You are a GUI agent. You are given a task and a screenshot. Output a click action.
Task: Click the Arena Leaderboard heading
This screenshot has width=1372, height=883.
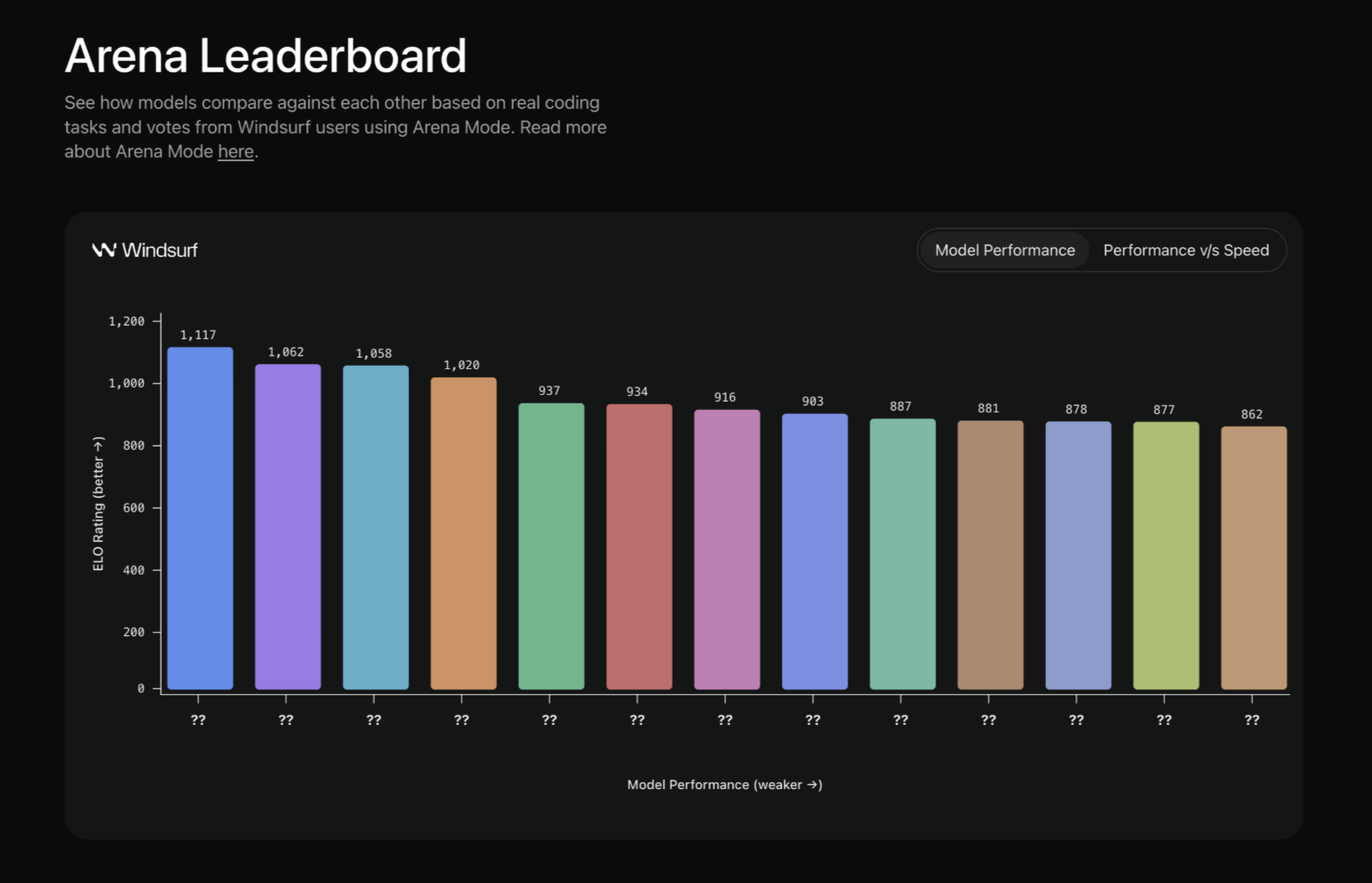tap(265, 56)
